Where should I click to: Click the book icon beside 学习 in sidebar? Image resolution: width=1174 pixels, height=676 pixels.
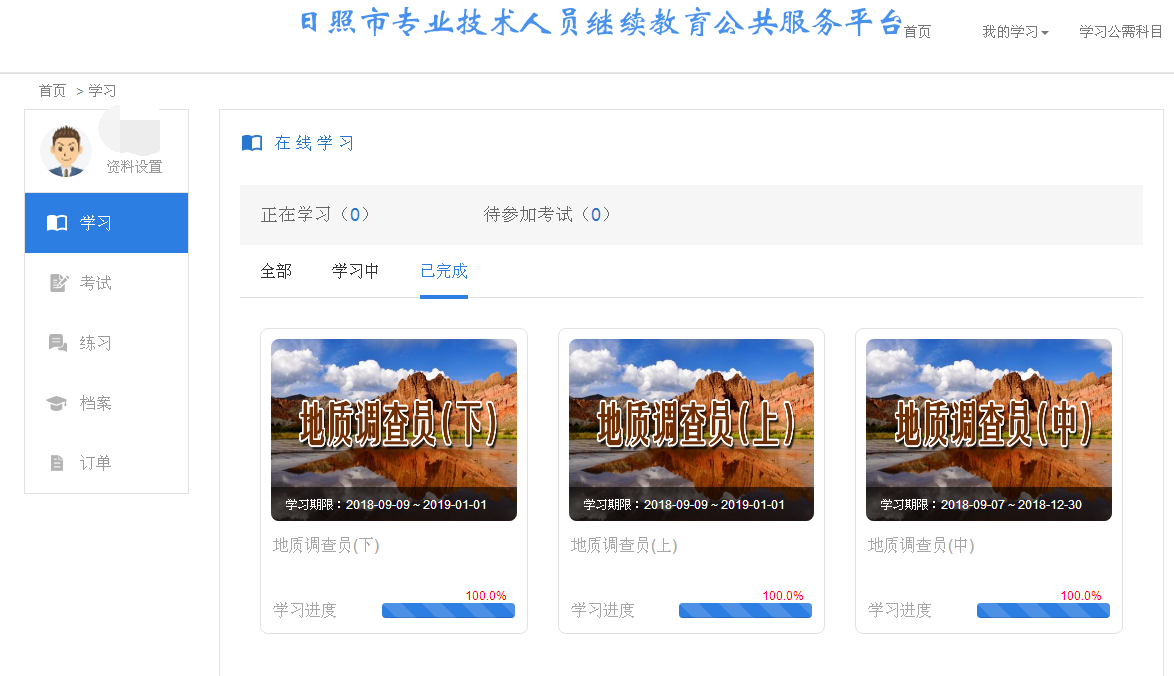(x=57, y=223)
